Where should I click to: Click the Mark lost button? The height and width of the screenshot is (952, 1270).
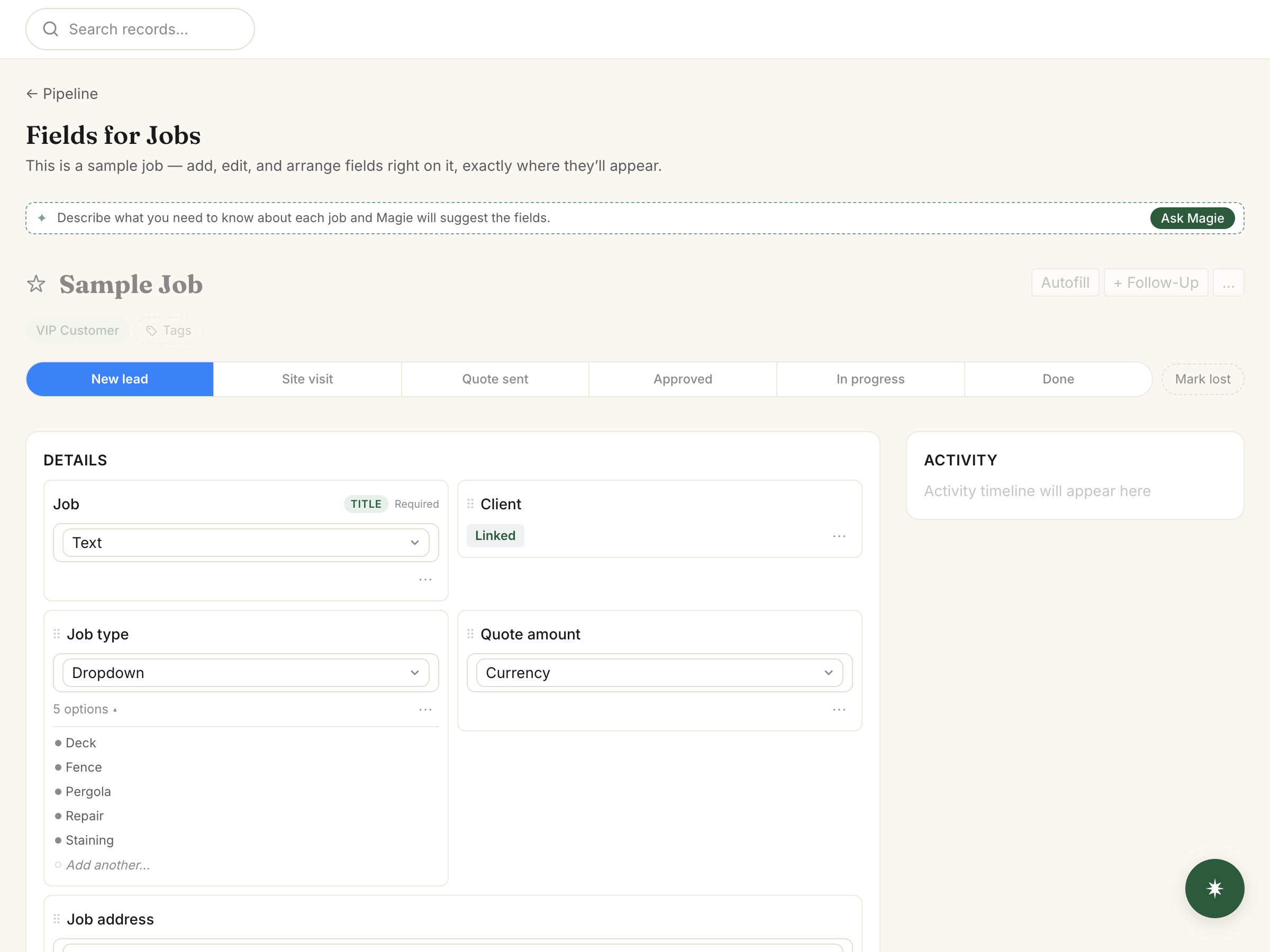coord(1202,379)
